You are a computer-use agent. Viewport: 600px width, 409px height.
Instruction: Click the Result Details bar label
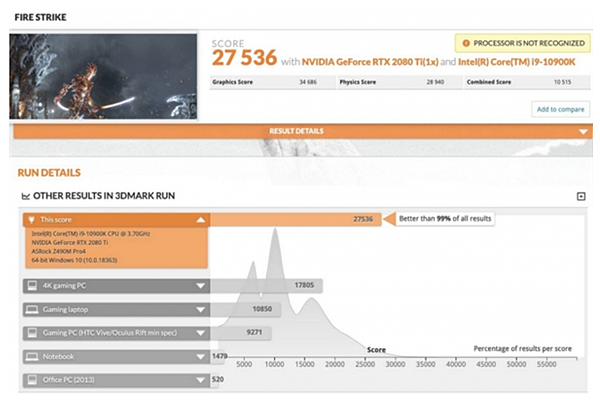pyautogui.click(x=296, y=131)
